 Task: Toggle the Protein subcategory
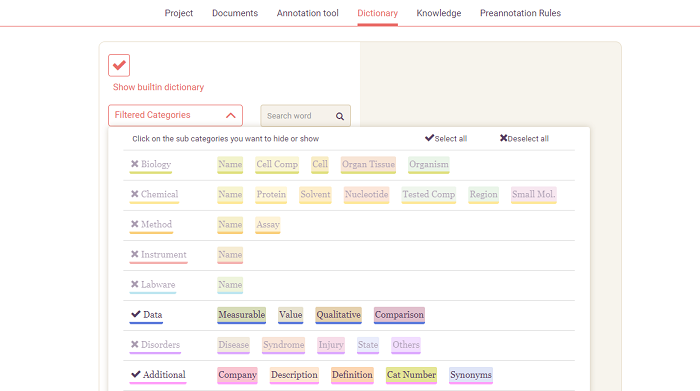(x=271, y=195)
